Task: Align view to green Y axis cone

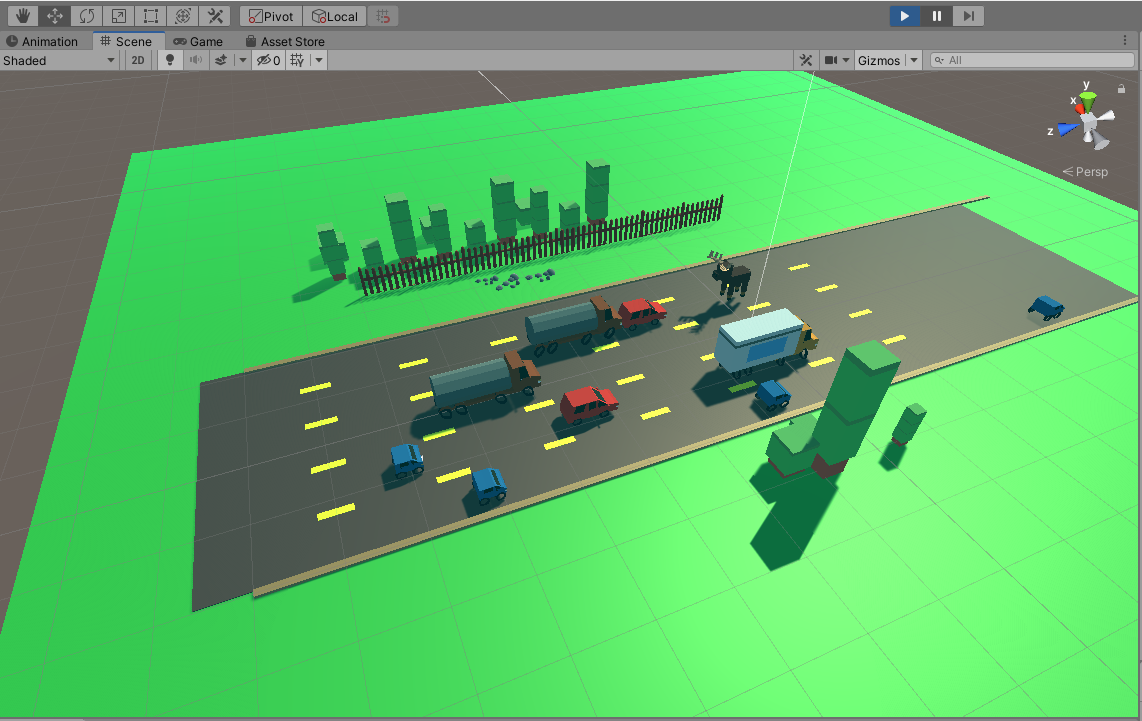Action: click(1087, 101)
